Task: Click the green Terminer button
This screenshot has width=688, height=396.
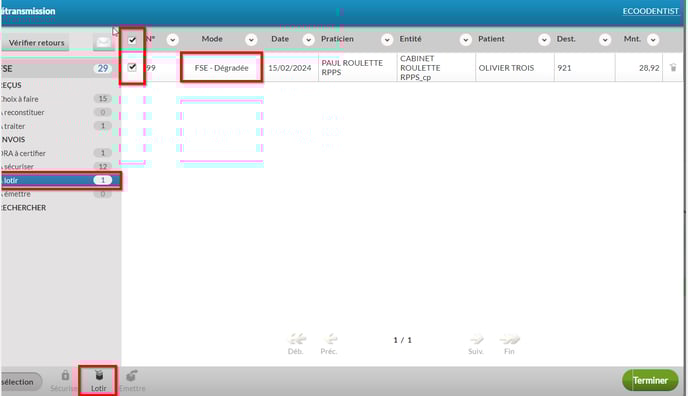Action: point(650,380)
